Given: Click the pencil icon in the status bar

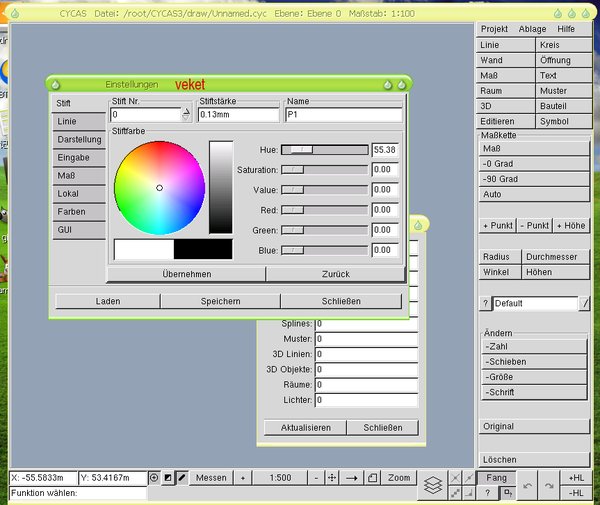Looking at the screenshot, I should (x=182, y=478).
